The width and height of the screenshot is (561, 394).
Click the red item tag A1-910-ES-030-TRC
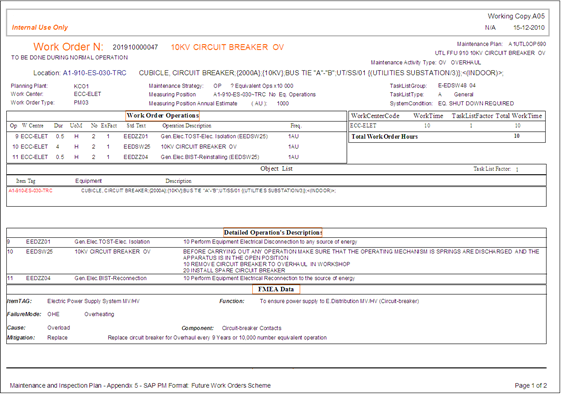click(x=30, y=191)
